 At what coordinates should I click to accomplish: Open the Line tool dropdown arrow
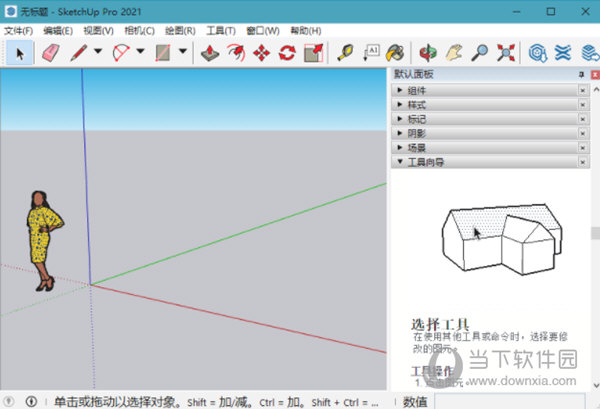click(98, 51)
